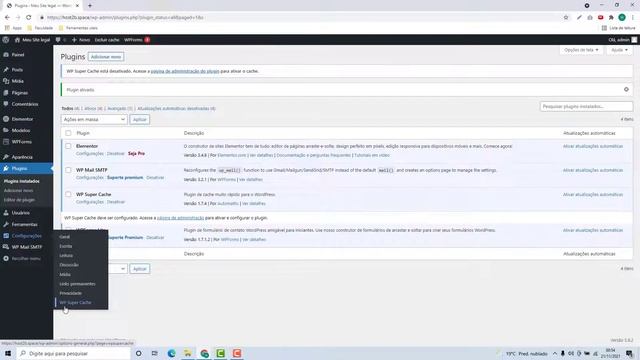640x360 pixels.
Task: Click the browser reload icon
Action: (x=29, y=18)
